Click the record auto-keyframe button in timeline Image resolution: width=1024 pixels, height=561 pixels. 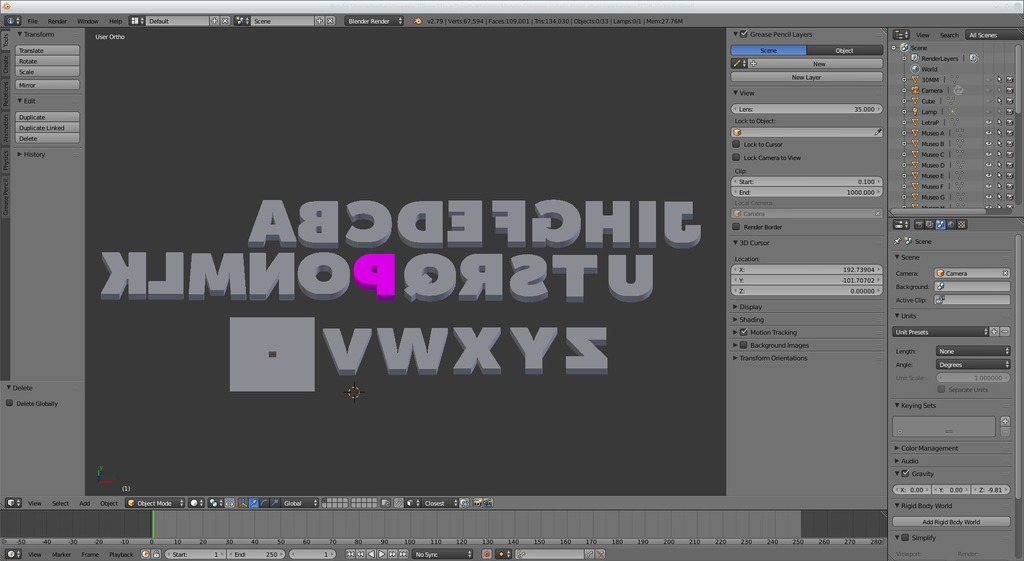coord(487,554)
